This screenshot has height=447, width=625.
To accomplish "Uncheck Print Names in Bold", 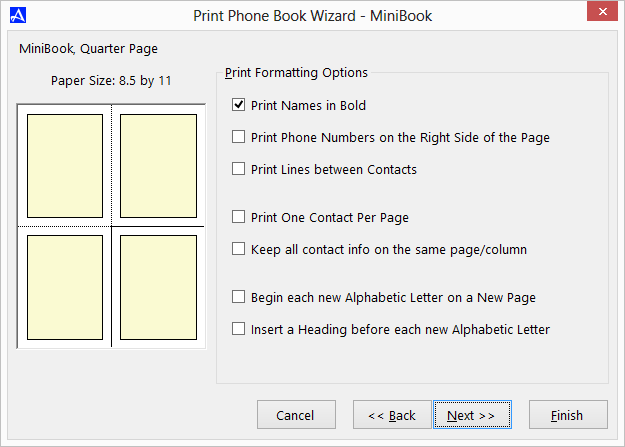I will tap(239, 104).
